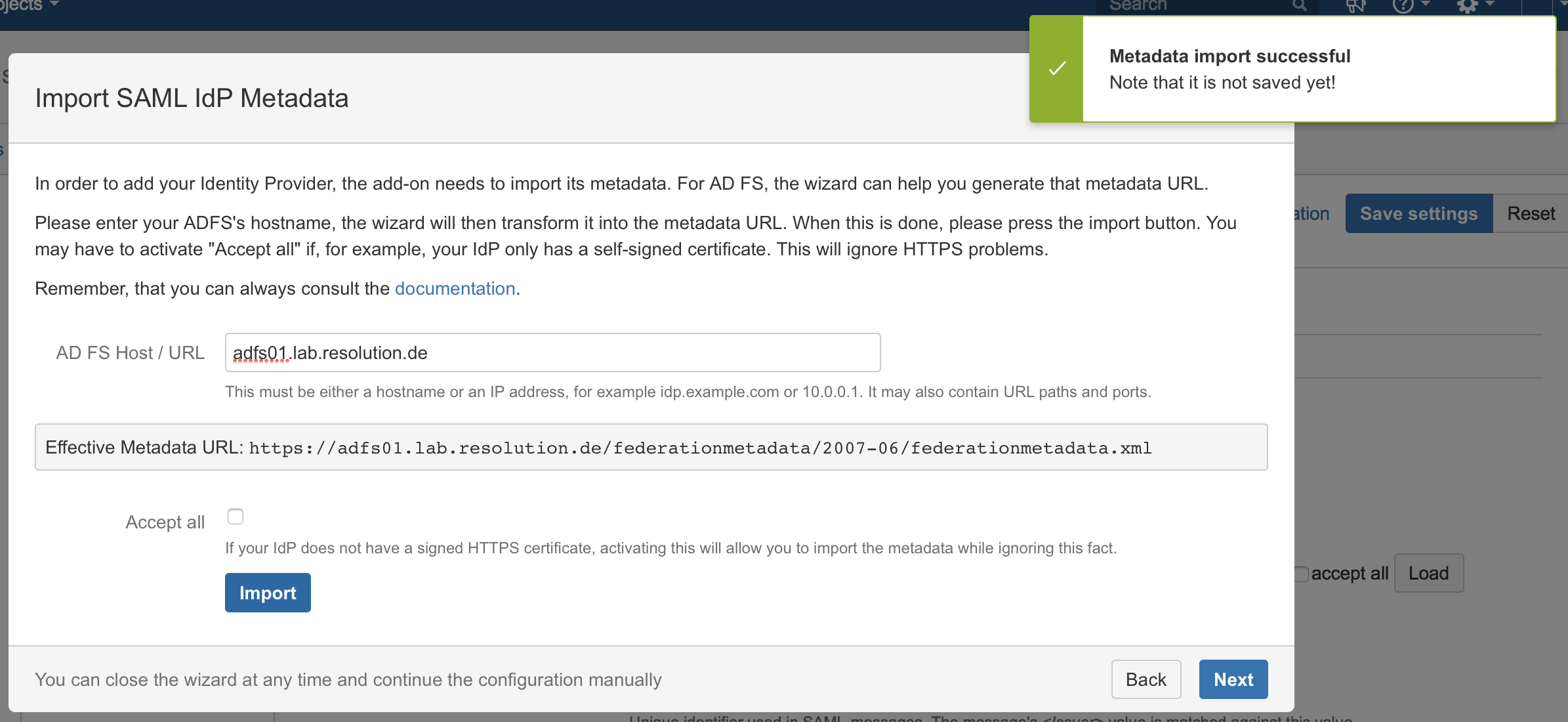Viewport: 1568px width, 722px height.
Task: Click the unsigned HTTPS certificate hint text
Action: coord(671,548)
